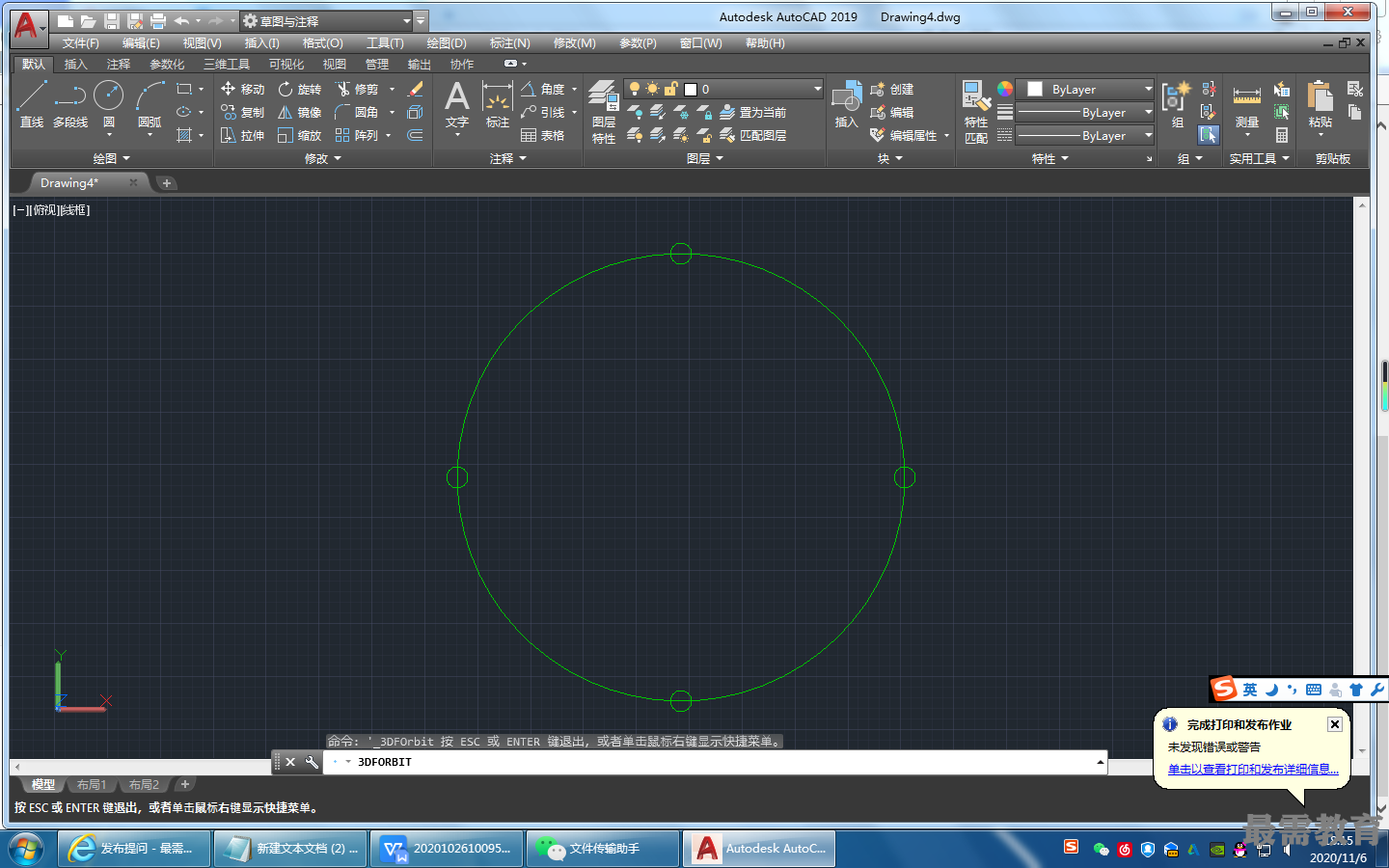The height and width of the screenshot is (868, 1389).
Task: Click the print icon in quick access toolbar
Action: tap(158, 20)
